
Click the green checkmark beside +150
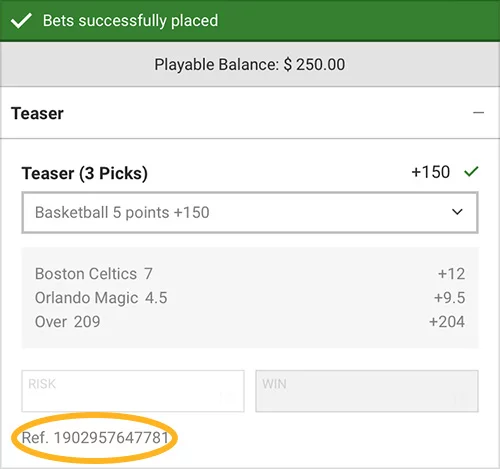471,172
